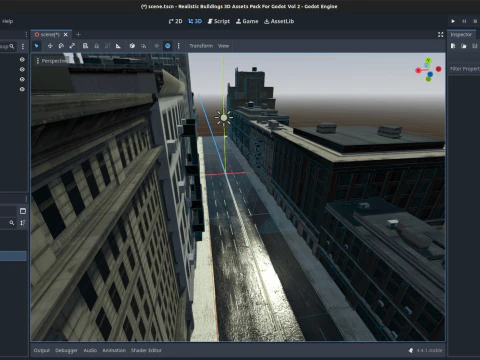
Task: Open list of selectable nodes icon
Action: pyautogui.click(x=85, y=46)
